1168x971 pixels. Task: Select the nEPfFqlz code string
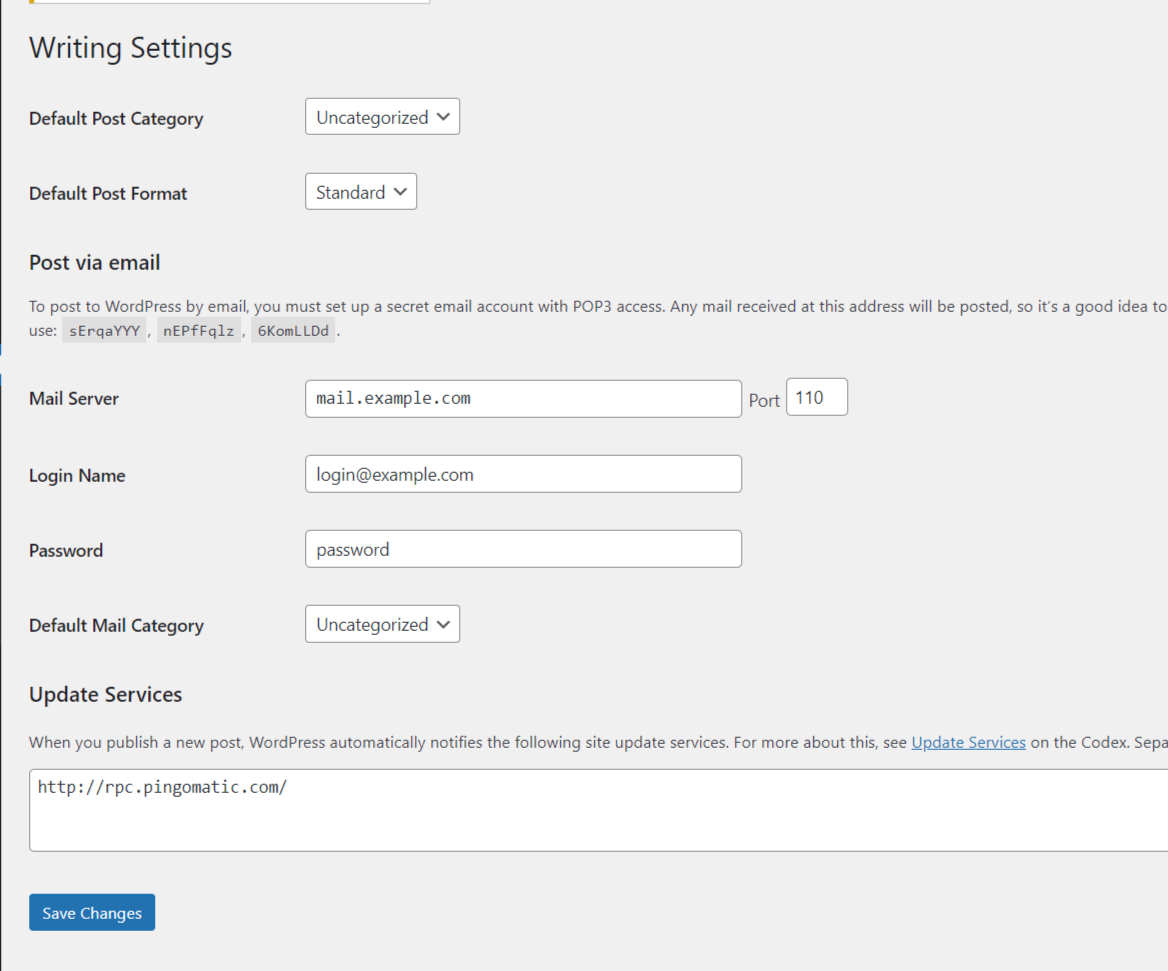199,331
